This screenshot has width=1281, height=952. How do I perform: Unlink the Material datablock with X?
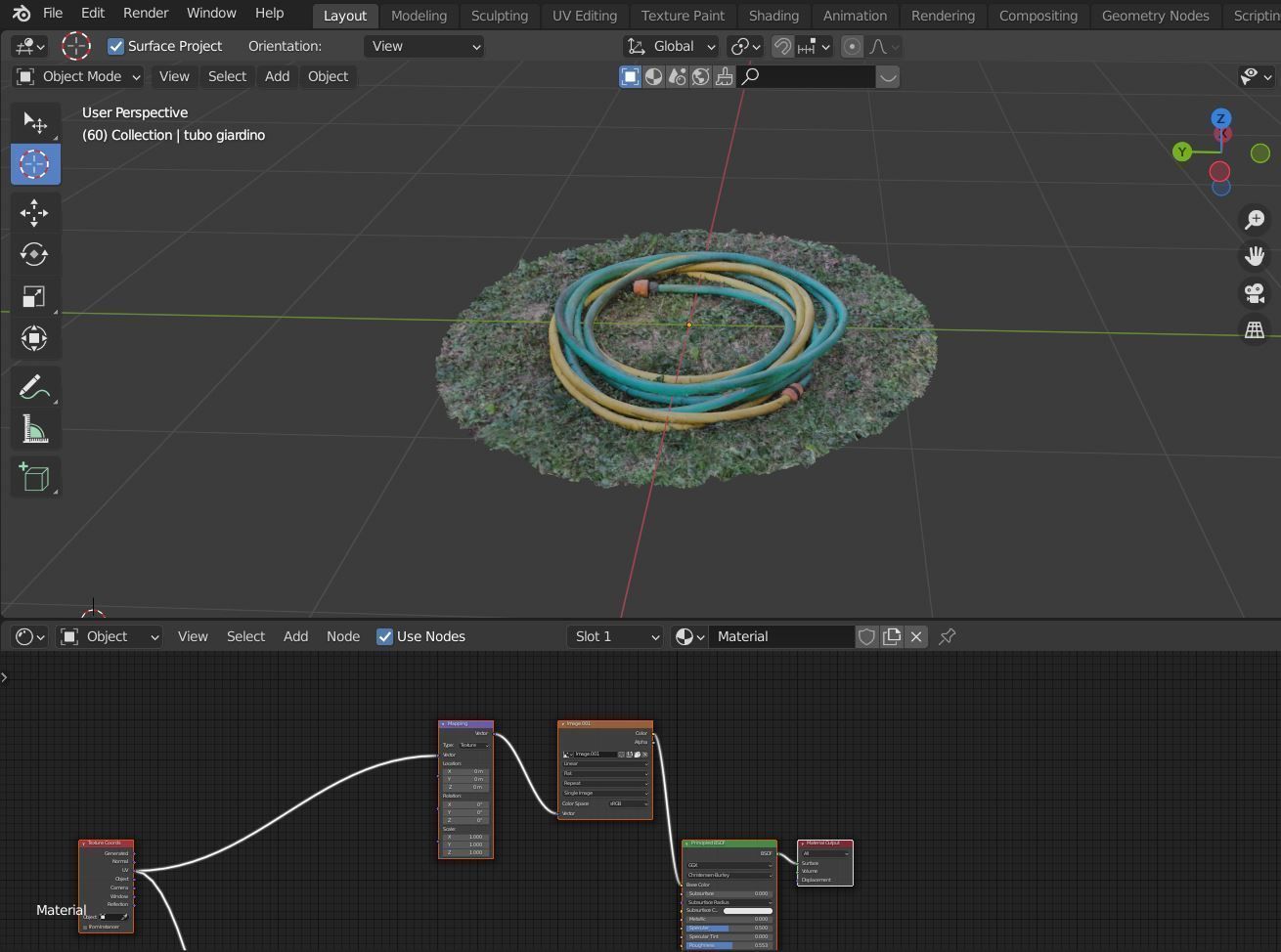tap(916, 636)
